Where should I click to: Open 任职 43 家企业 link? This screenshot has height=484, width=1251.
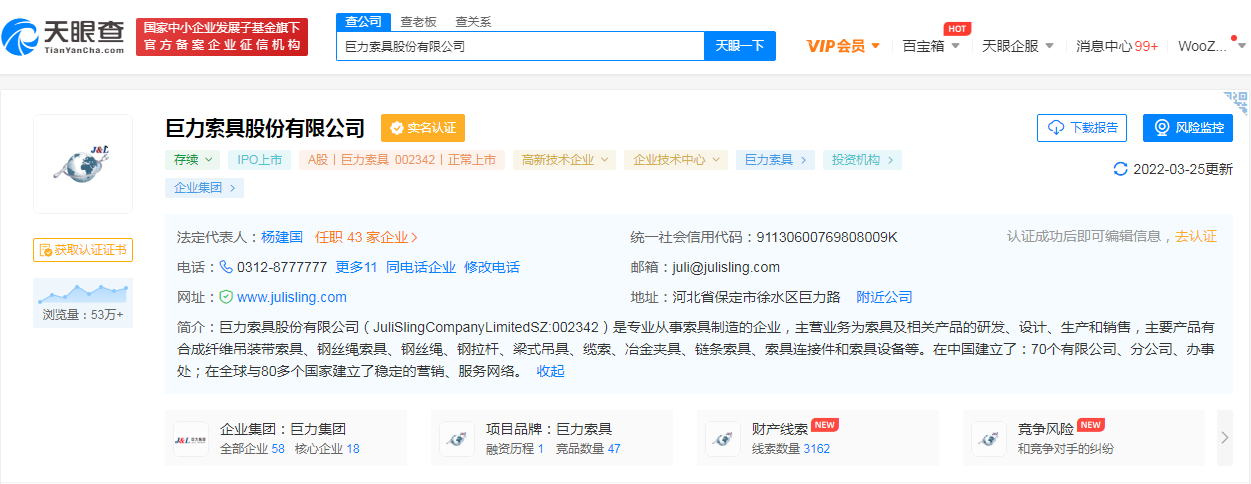point(367,237)
